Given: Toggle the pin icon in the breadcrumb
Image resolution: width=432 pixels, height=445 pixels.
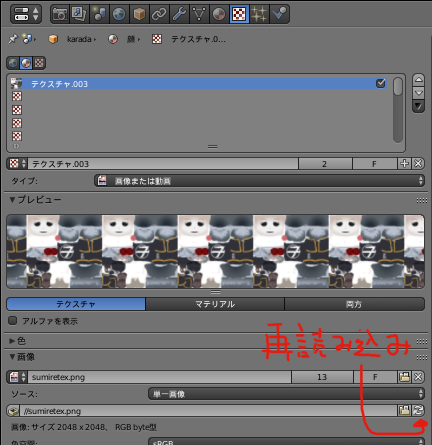Looking at the screenshot, I should tap(13, 39).
